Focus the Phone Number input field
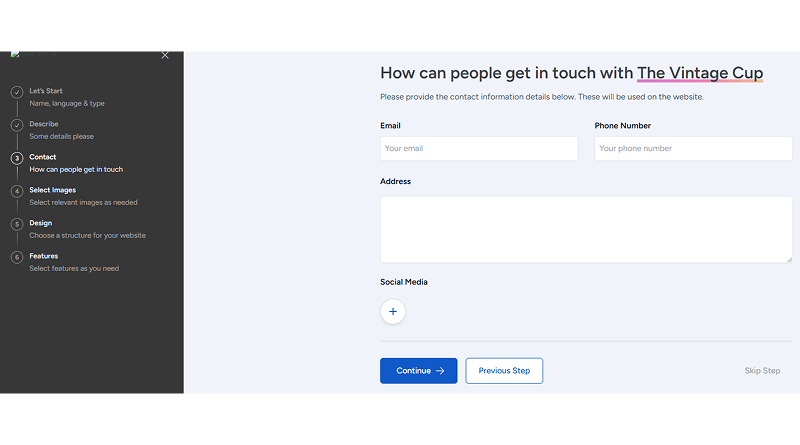 pos(692,149)
